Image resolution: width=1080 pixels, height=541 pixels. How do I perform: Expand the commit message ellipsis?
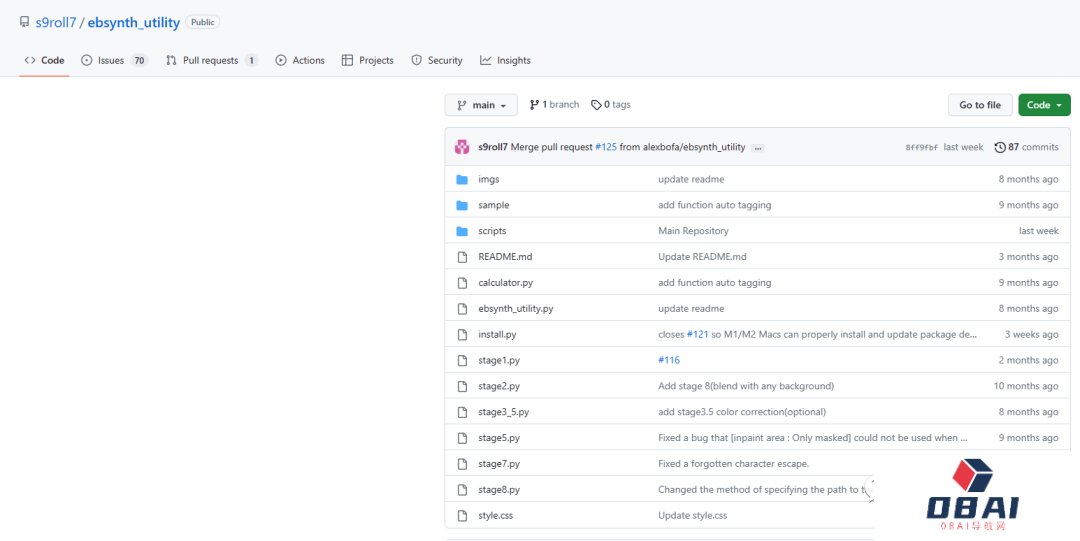pos(758,148)
